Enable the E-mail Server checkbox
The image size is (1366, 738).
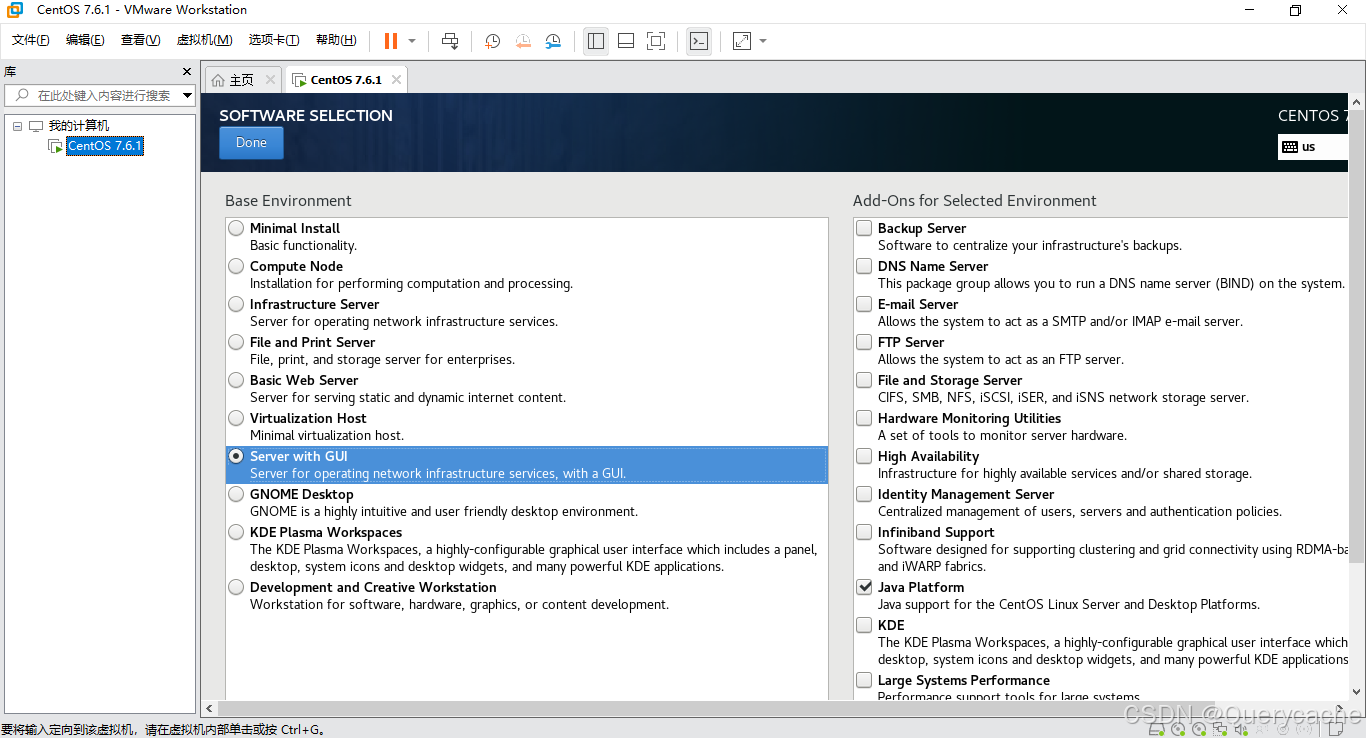[864, 304]
